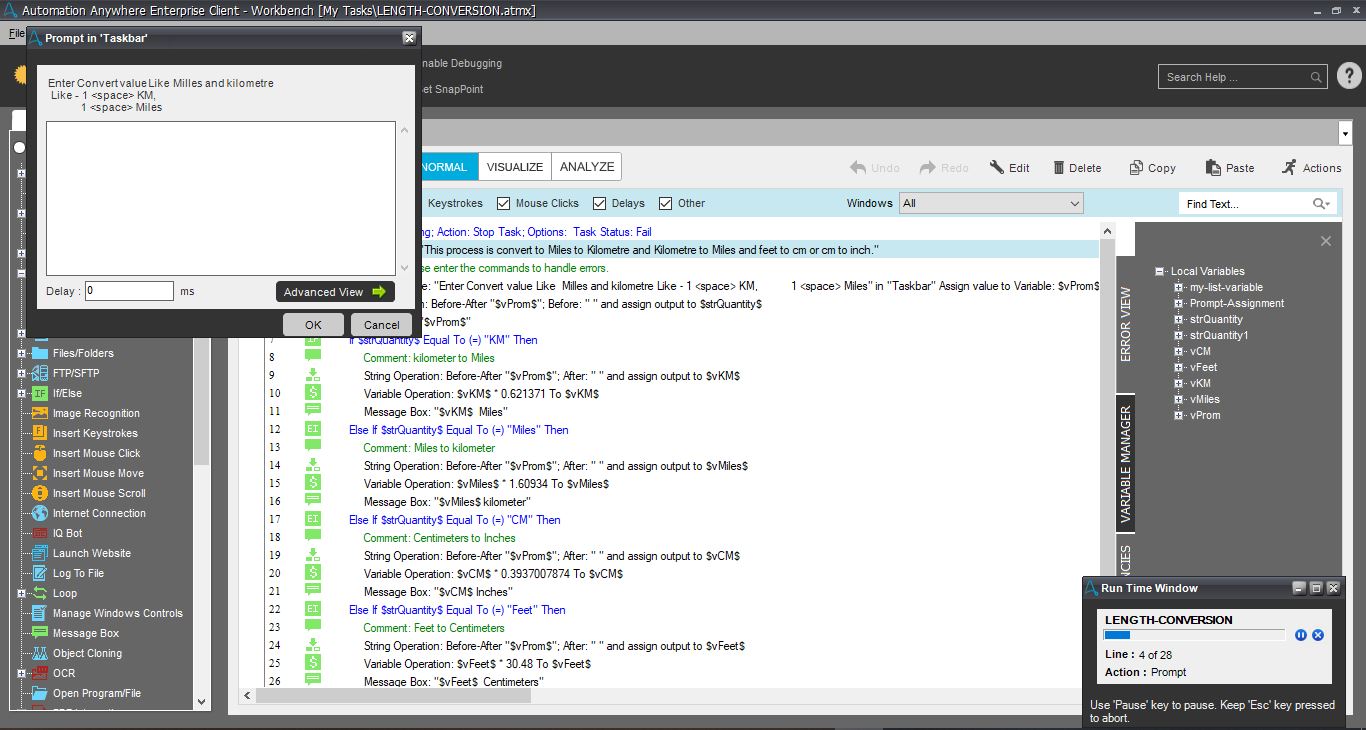
Task: Click the Delay milliseconds input field
Action: point(129,291)
